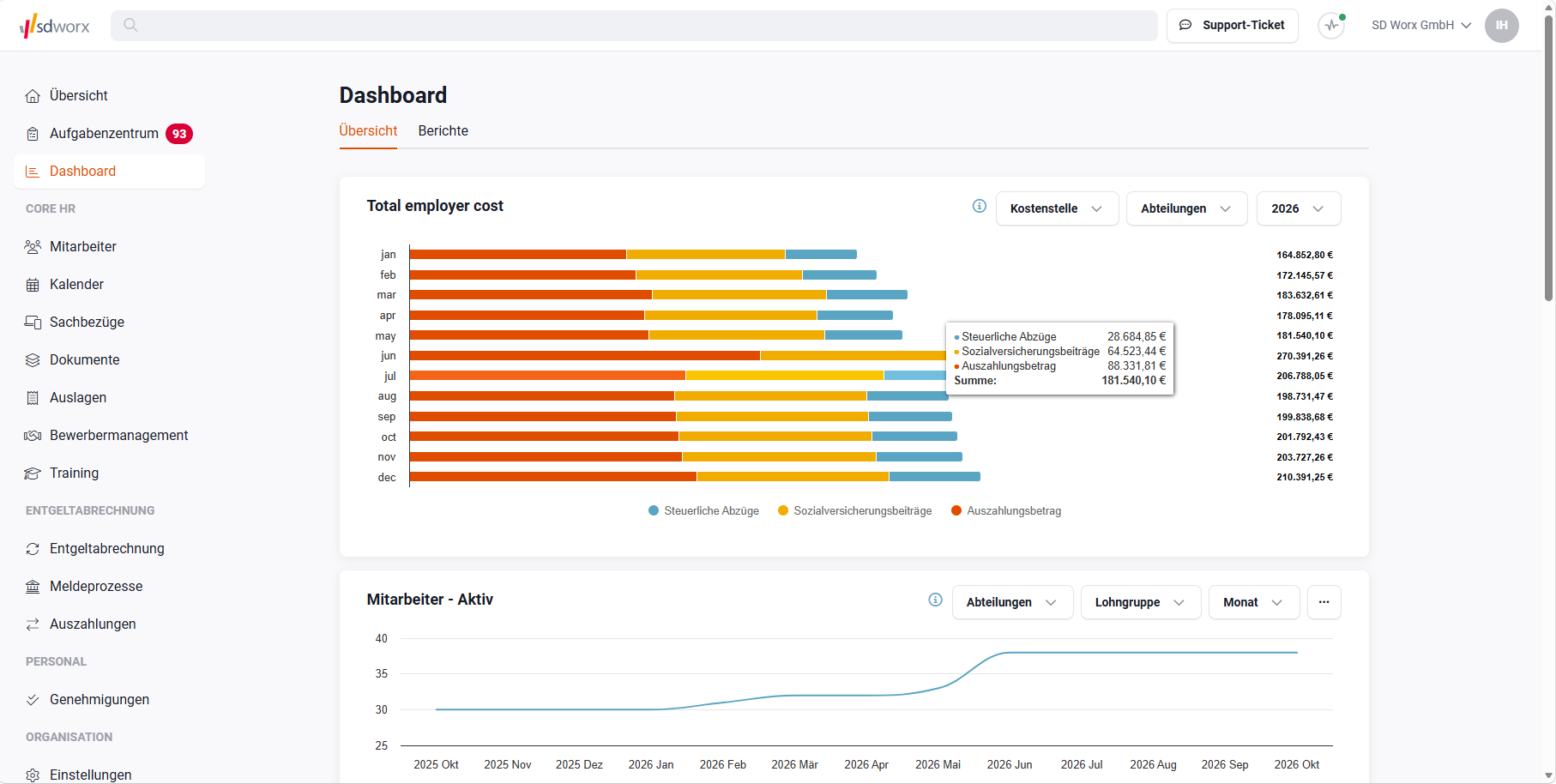
Task: Click the search field in top bar
Action: coord(634,26)
